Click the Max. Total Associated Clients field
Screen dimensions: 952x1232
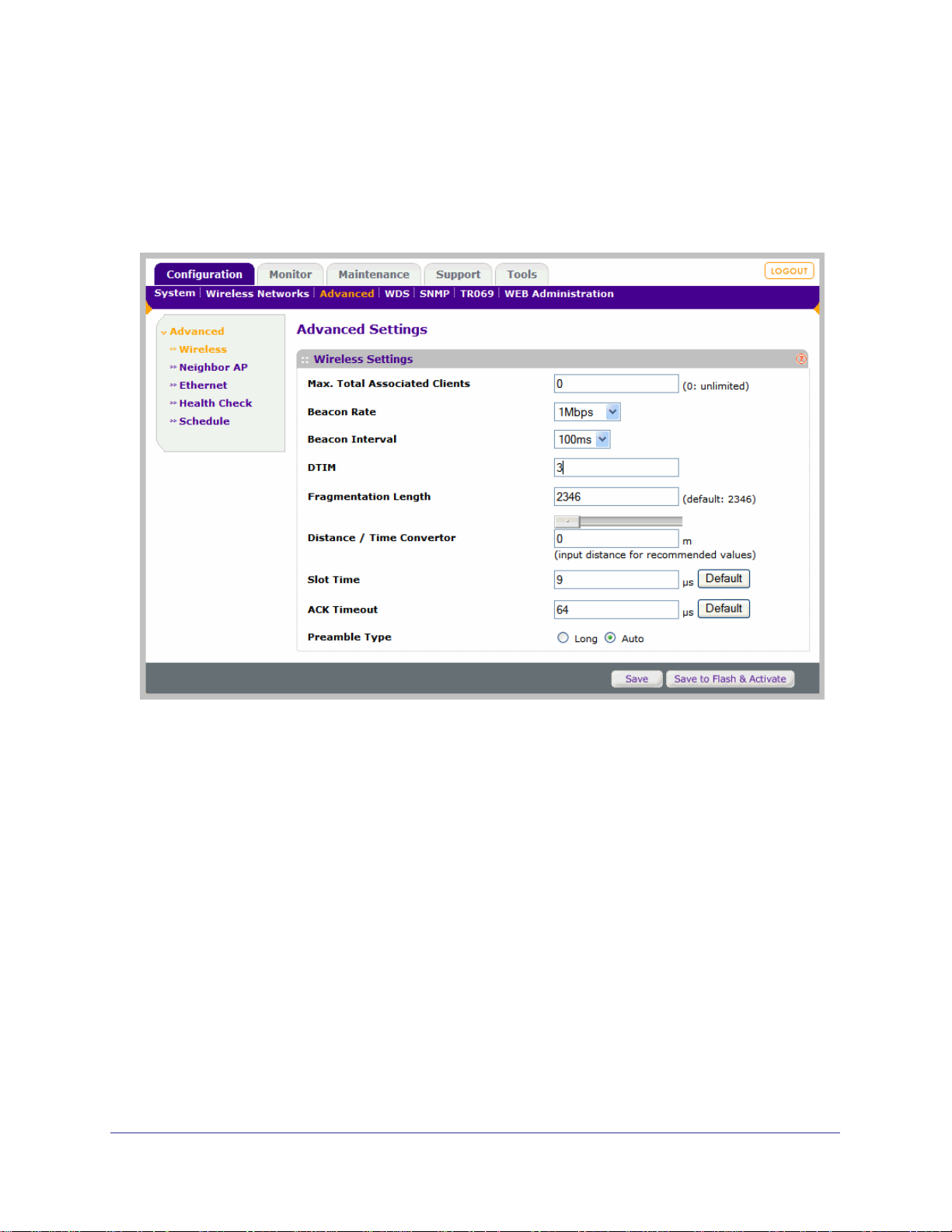coord(616,384)
